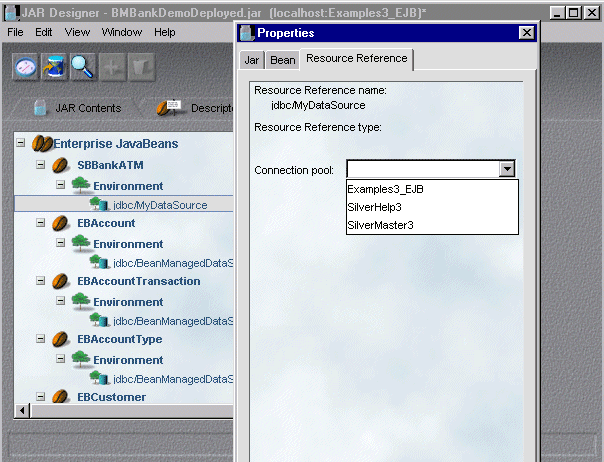The image size is (604, 462).
Task: Minimize the JAR Designer window
Action: 557,13
